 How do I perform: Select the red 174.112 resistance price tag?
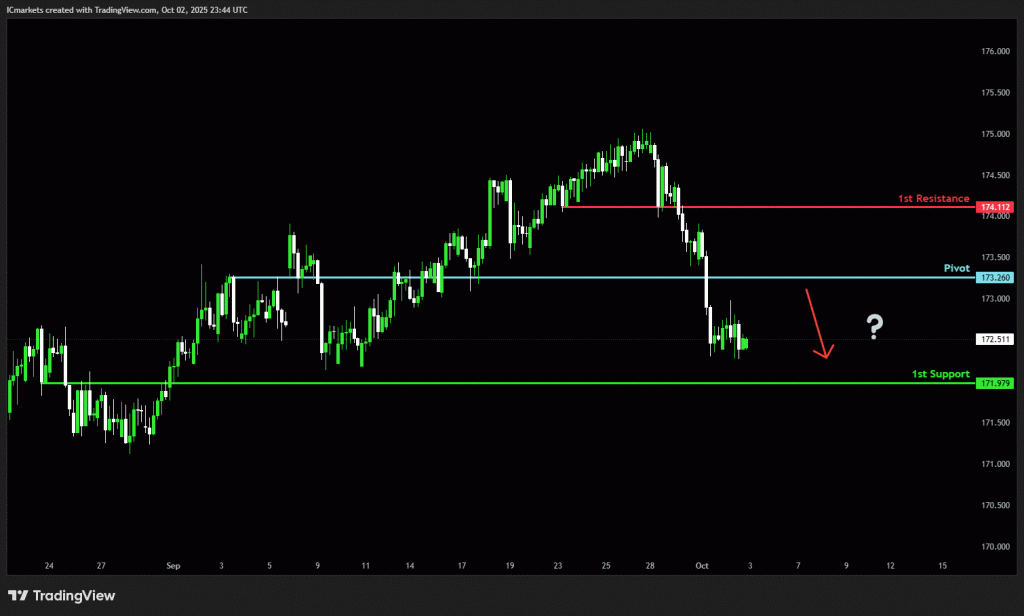click(997, 207)
